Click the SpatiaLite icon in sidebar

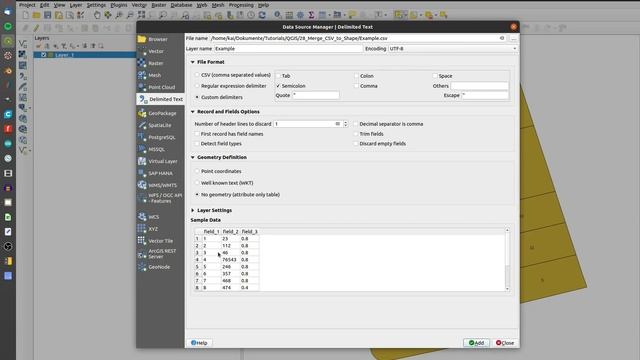tap(142, 125)
